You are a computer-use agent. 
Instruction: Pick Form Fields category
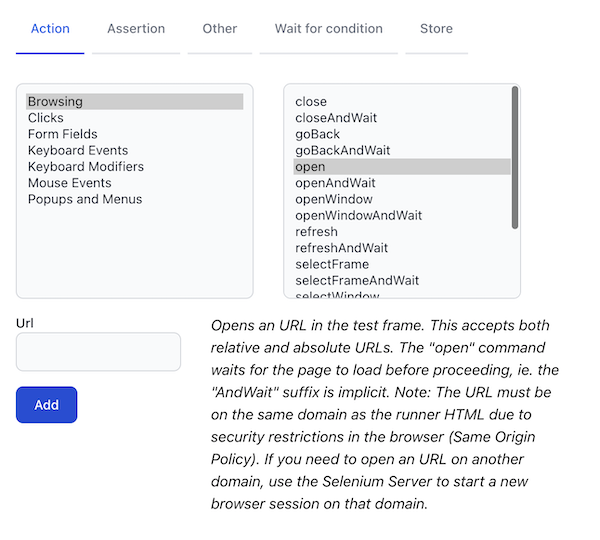click(135, 134)
